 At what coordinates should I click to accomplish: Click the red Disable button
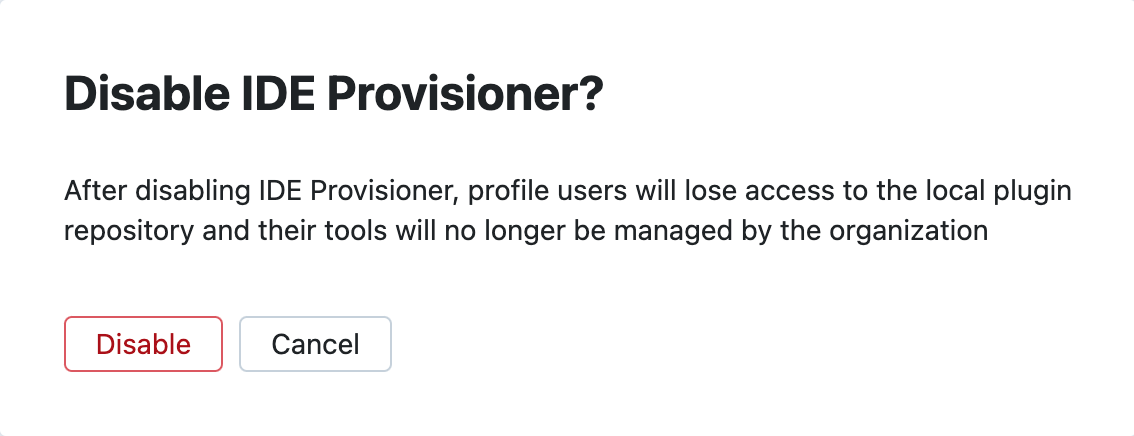coord(143,344)
